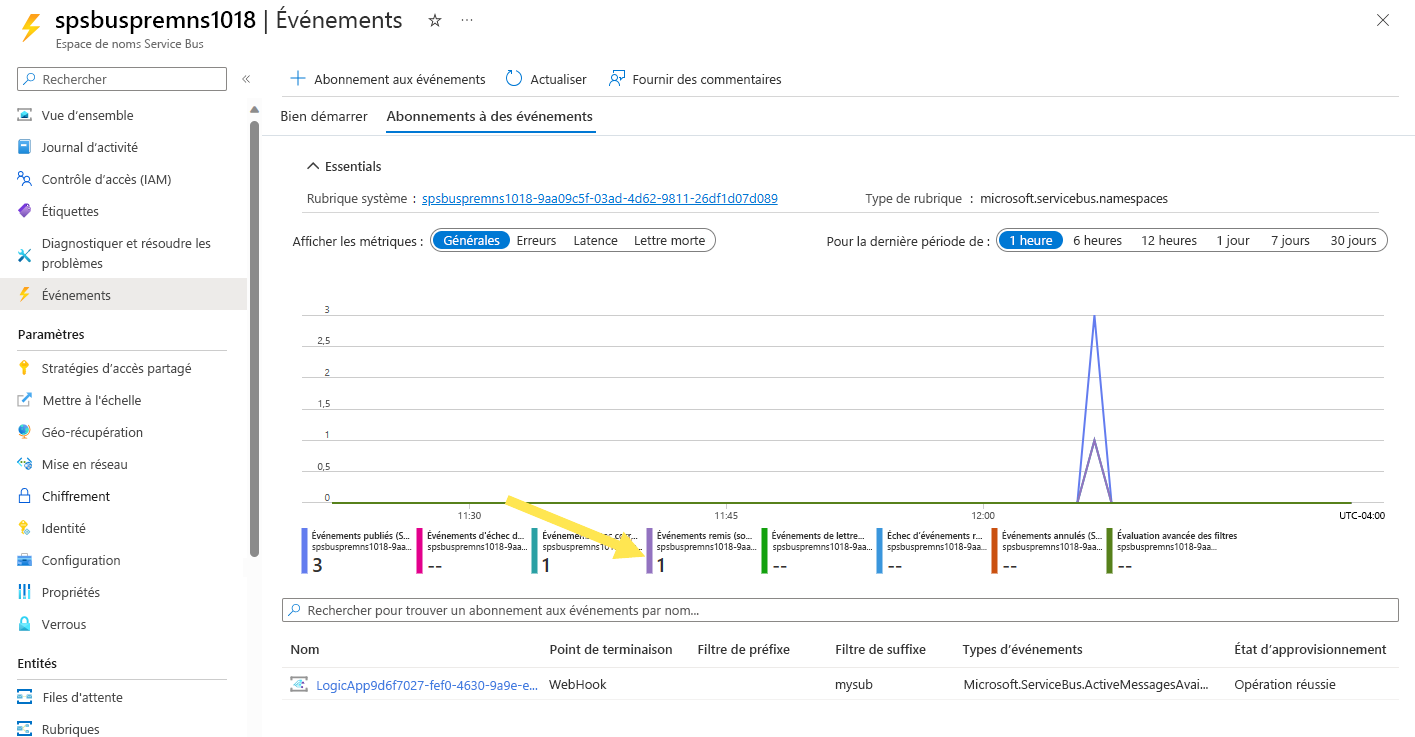
Task: Click the Événements remis purple legend swatch
Action: click(649, 551)
